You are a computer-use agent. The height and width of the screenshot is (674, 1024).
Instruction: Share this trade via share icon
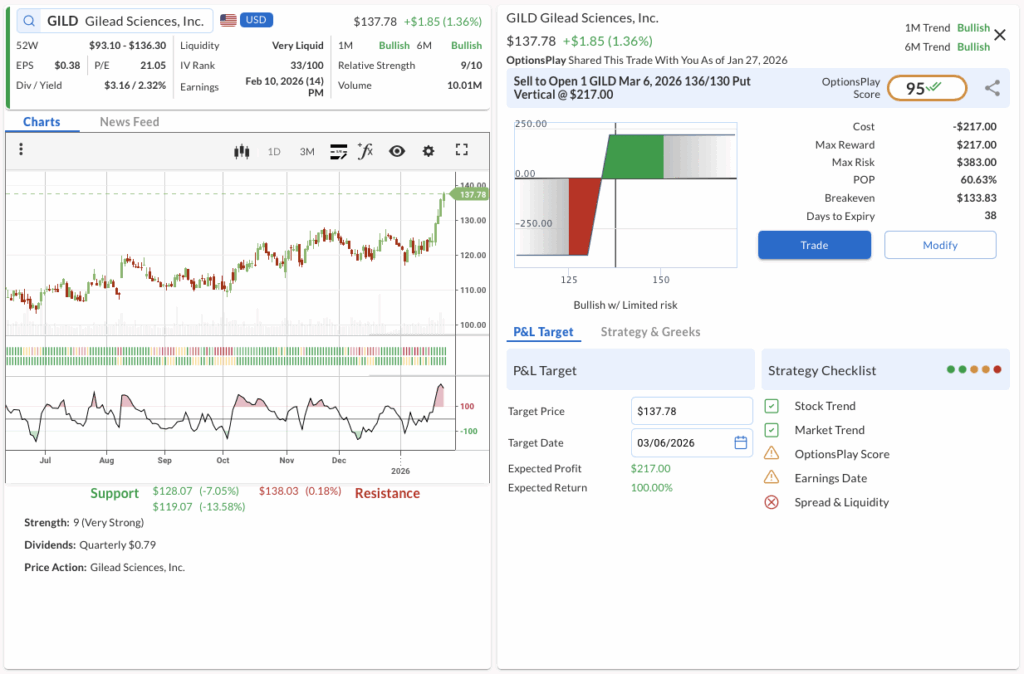pyautogui.click(x=992, y=88)
